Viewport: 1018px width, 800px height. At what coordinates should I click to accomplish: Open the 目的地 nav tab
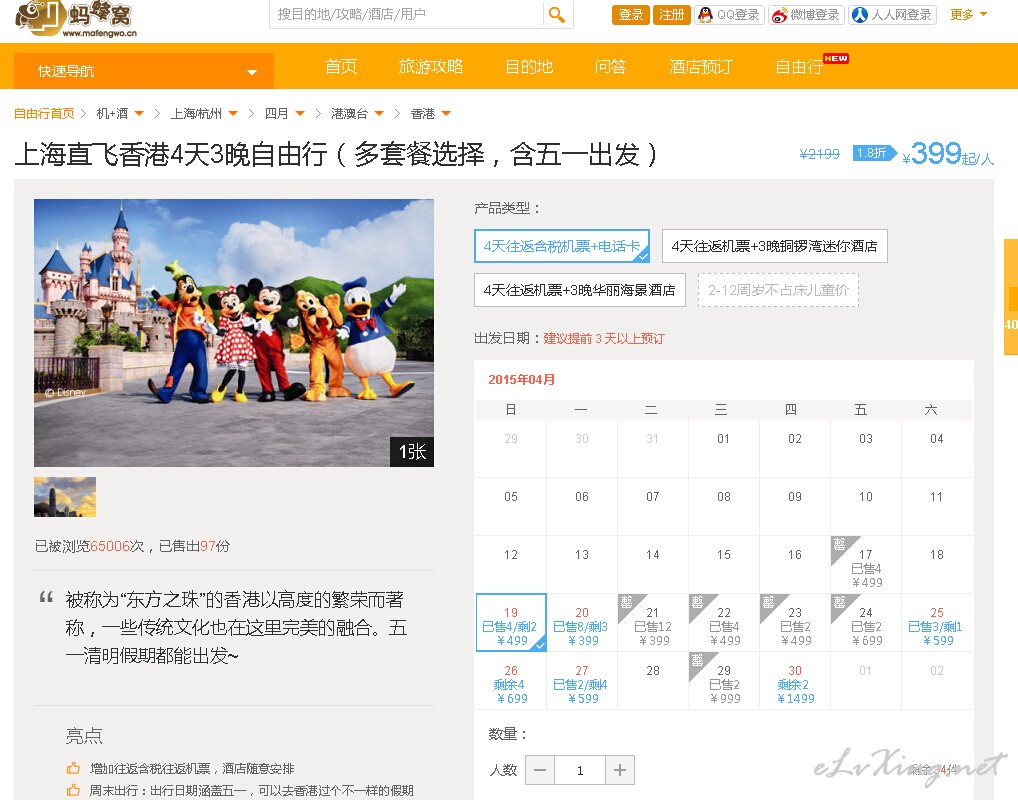pos(529,66)
